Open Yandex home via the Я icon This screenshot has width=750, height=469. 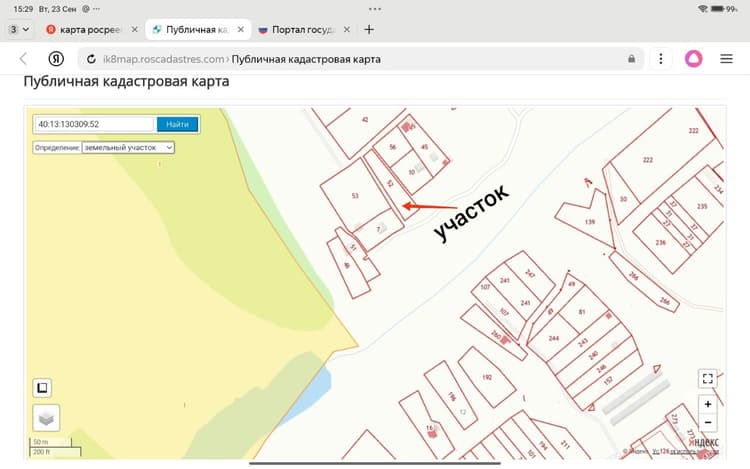pos(56,59)
